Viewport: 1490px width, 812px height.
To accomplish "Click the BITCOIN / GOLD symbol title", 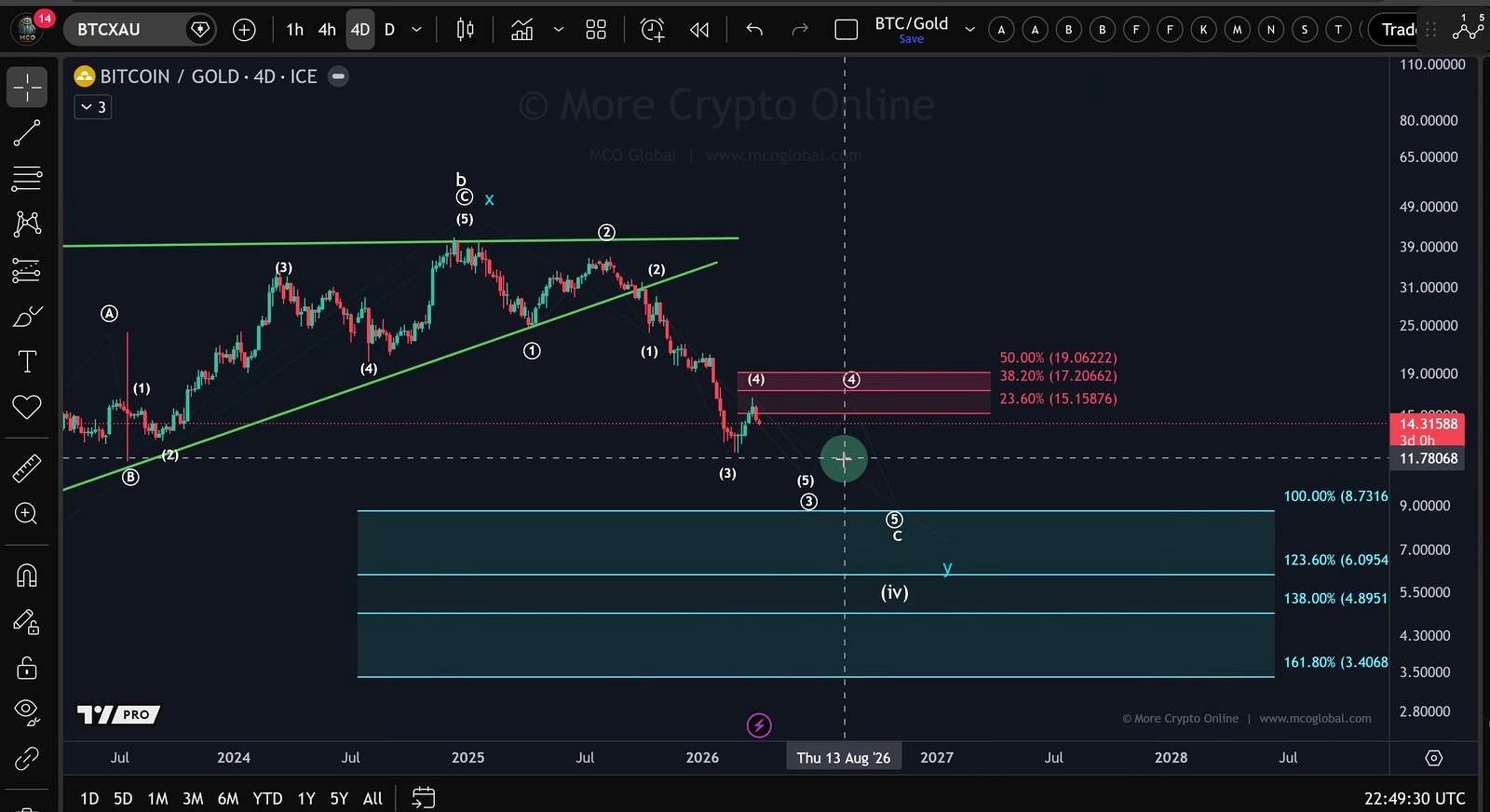I will coord(209,76).
